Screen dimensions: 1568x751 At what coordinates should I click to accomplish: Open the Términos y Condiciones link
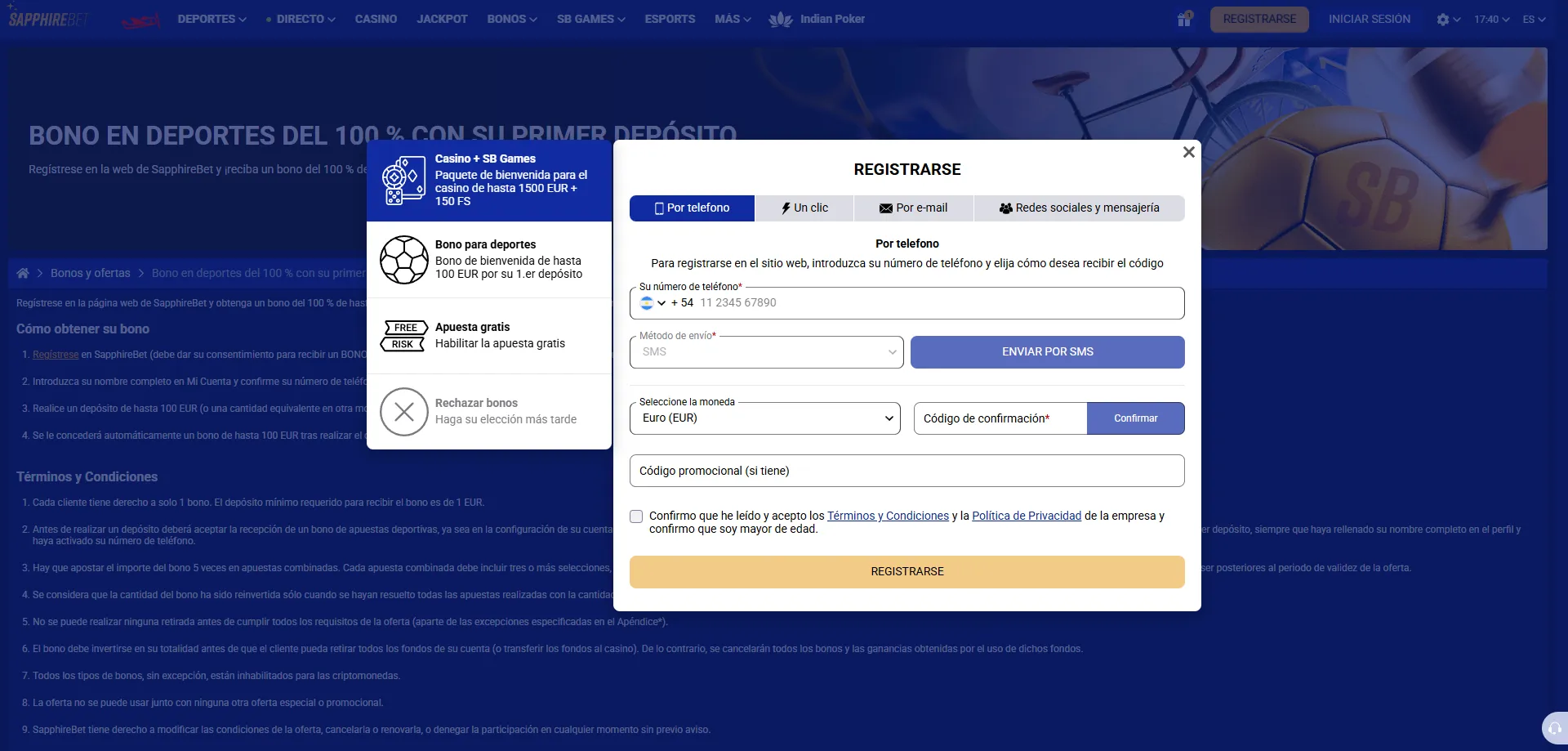pos(888,516)
